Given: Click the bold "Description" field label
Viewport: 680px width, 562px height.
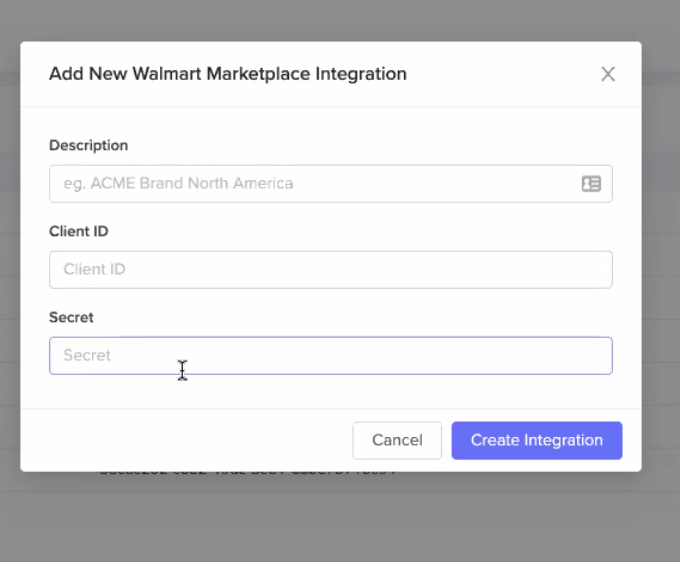Looking at the screenshot, I should [x=88, y=145].
